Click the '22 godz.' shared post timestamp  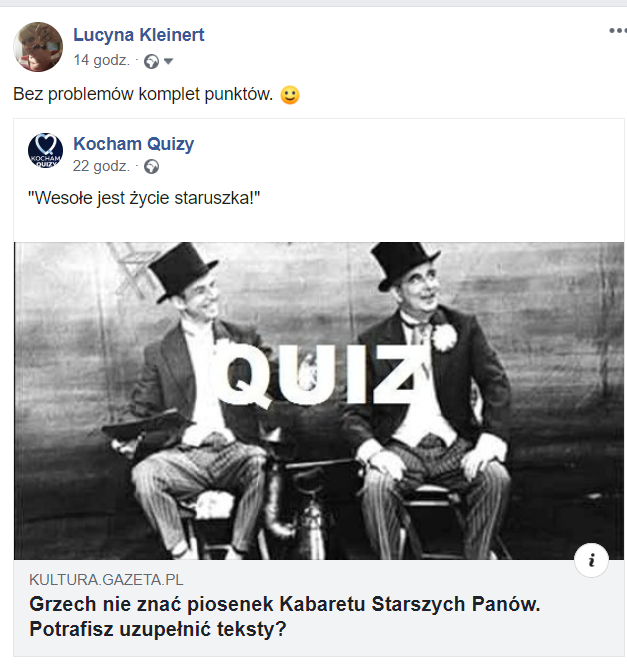(x=101, y=166)
